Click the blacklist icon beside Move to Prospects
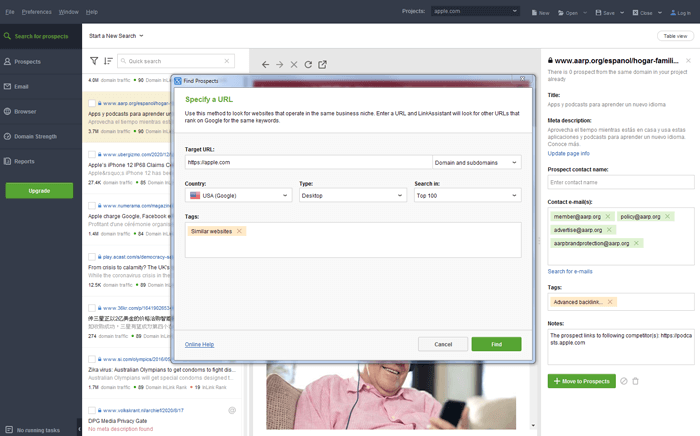 point(624,381)
